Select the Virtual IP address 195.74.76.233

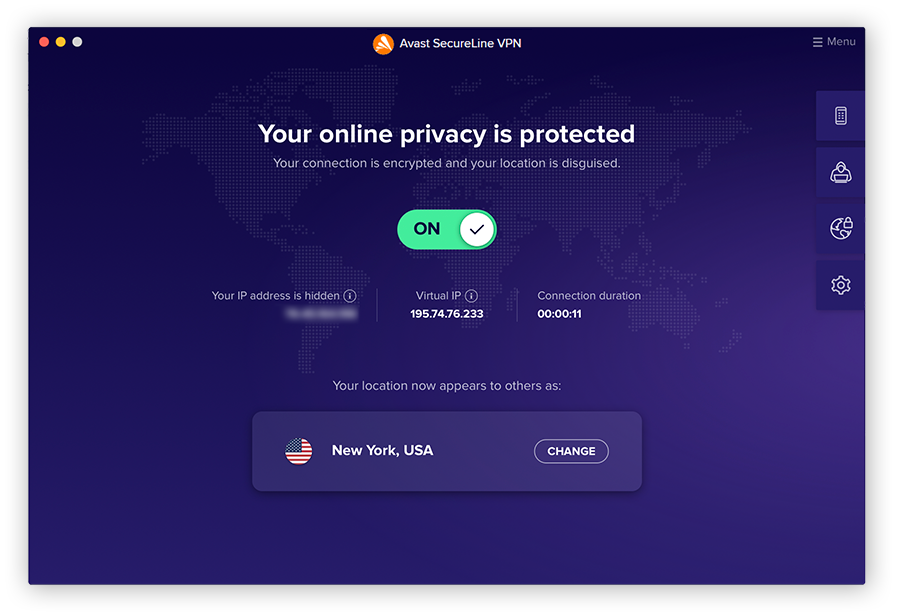(446, 313)
